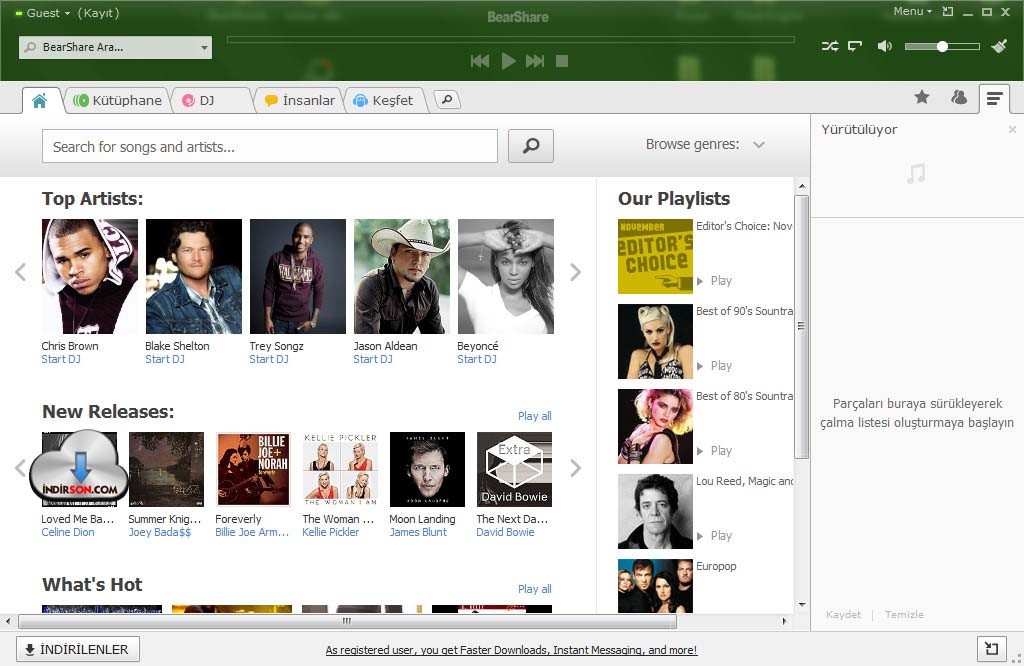
Task: Click the magnifier search button
Action: pyautogui.click(x=531, y=146)
